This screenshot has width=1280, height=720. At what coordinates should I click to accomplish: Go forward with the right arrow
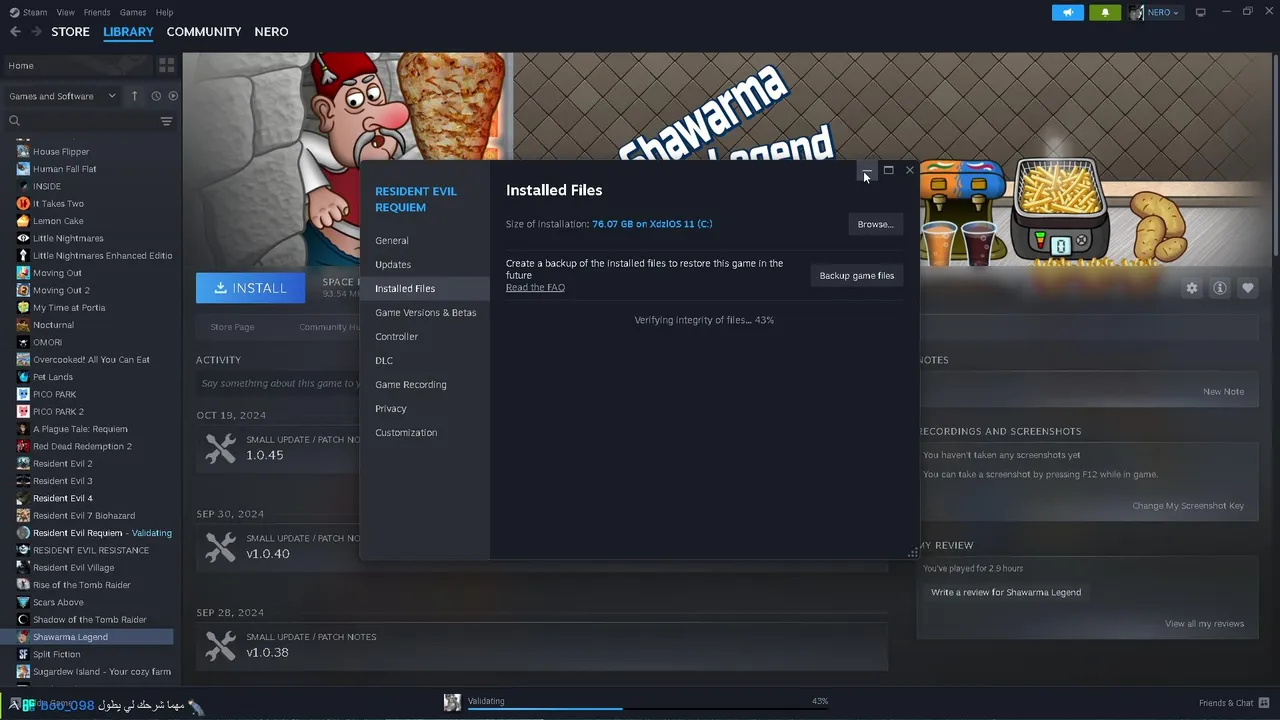[x=36, y=32]
